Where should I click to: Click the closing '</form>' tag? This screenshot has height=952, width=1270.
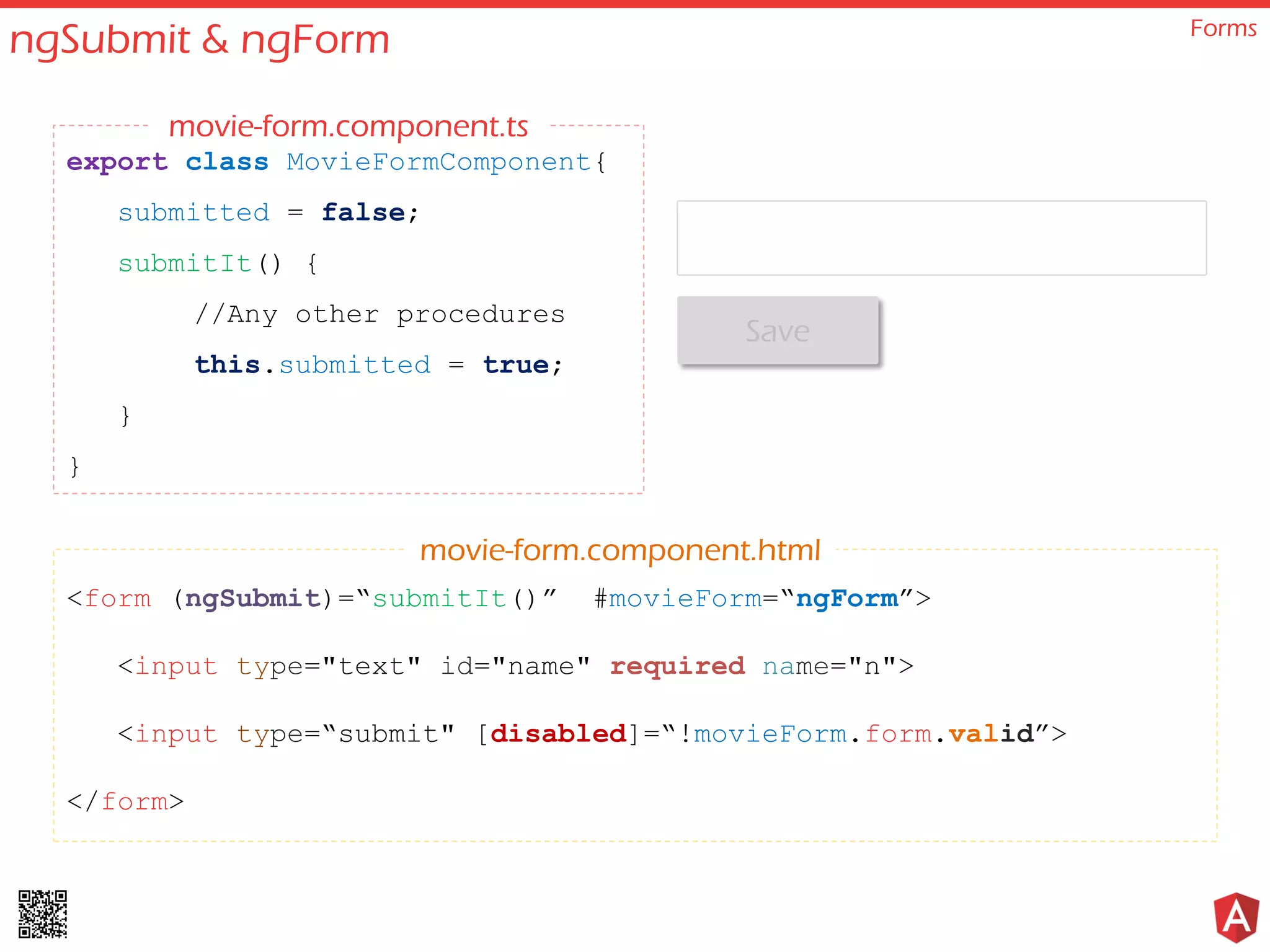point(126,802)
